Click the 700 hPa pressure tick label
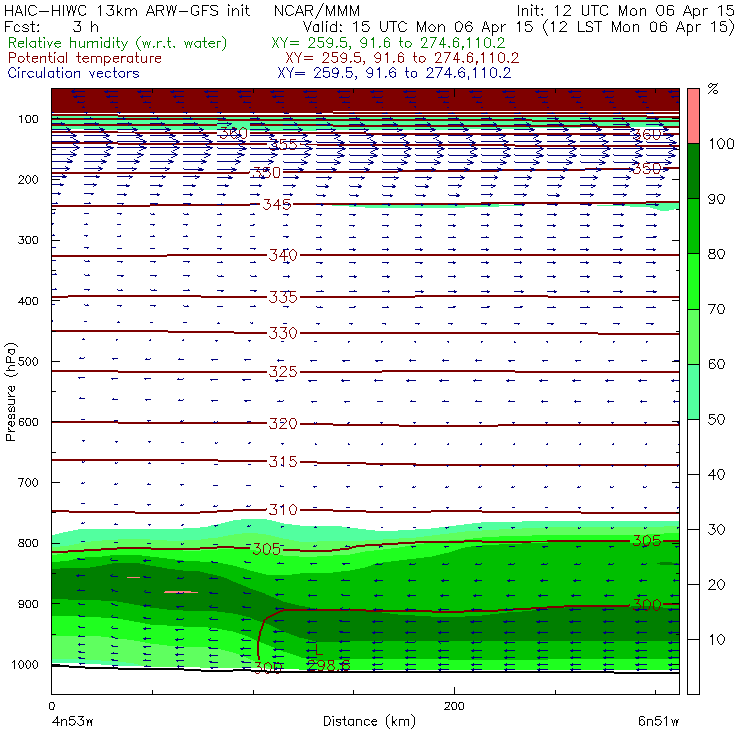740x740 pixels. [28, 482]
